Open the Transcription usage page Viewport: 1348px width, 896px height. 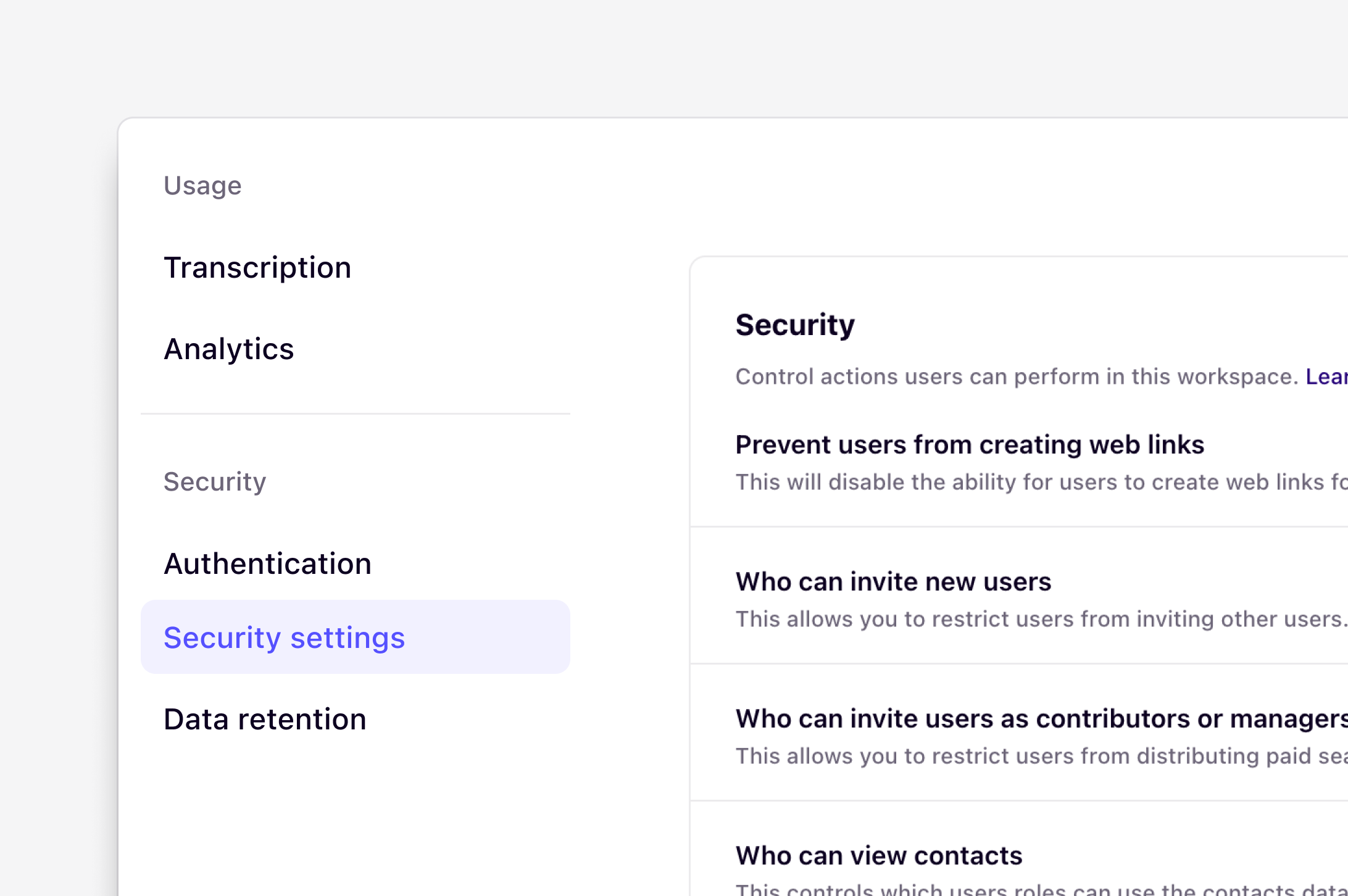click(257, 267)
